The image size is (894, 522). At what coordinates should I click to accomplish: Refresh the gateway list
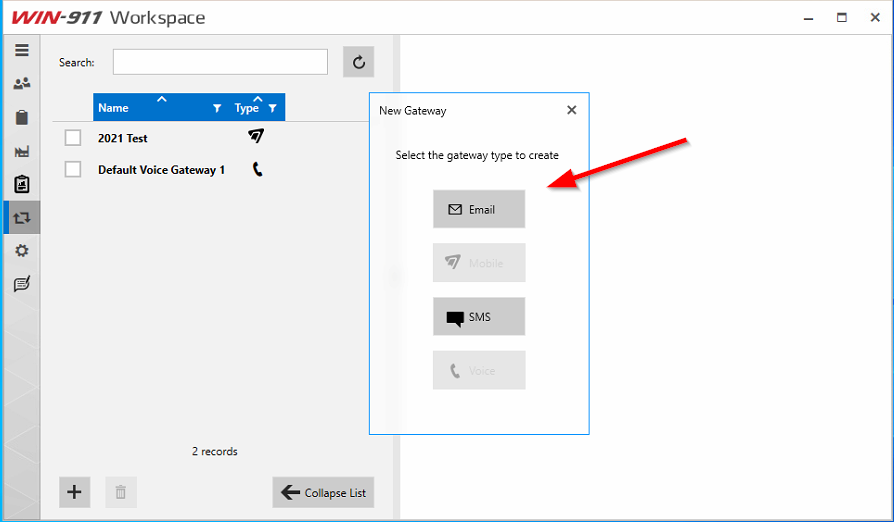(358, 62)
